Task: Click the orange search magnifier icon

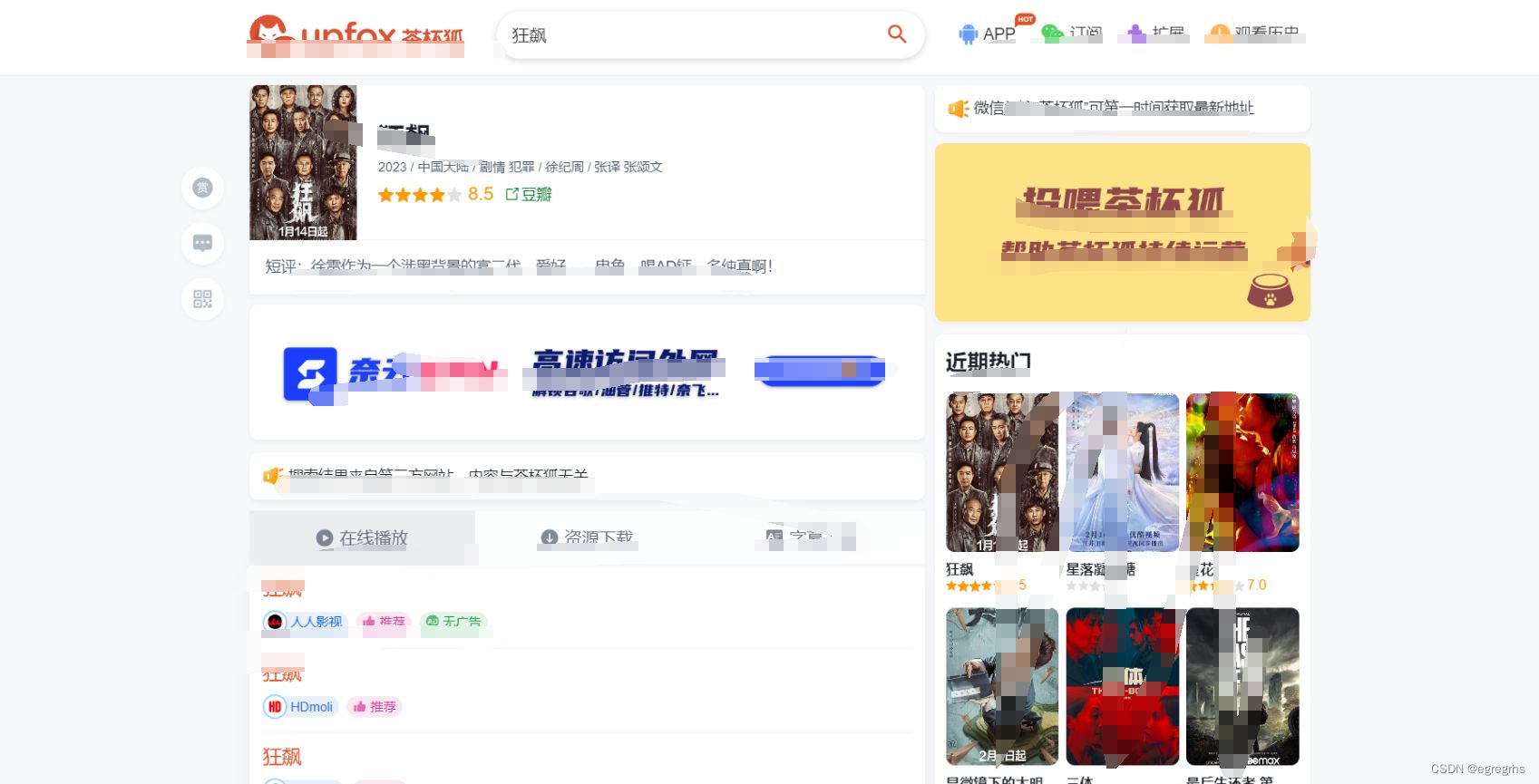Action: 896,34
